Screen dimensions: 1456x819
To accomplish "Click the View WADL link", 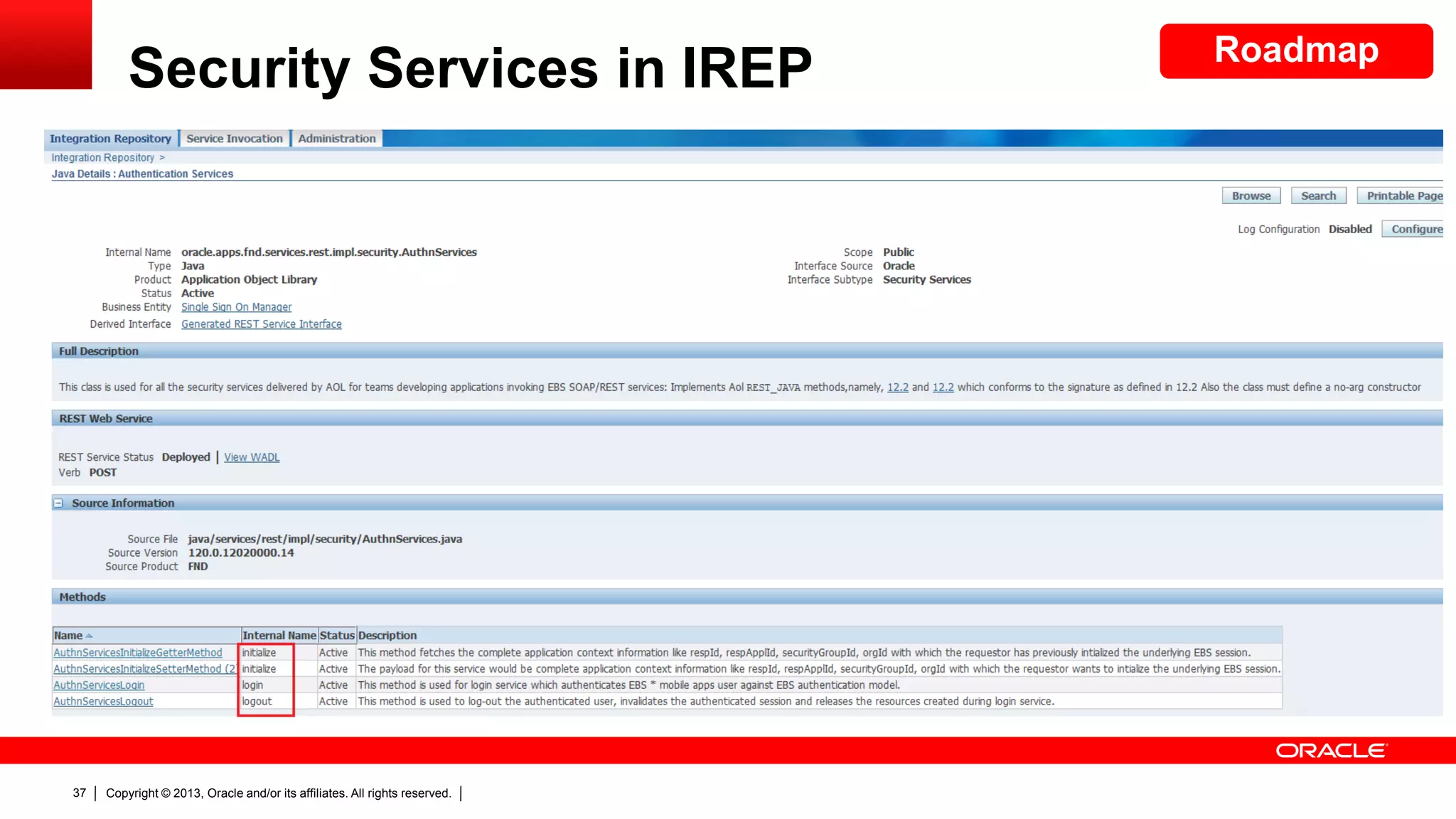I will 252,457.
